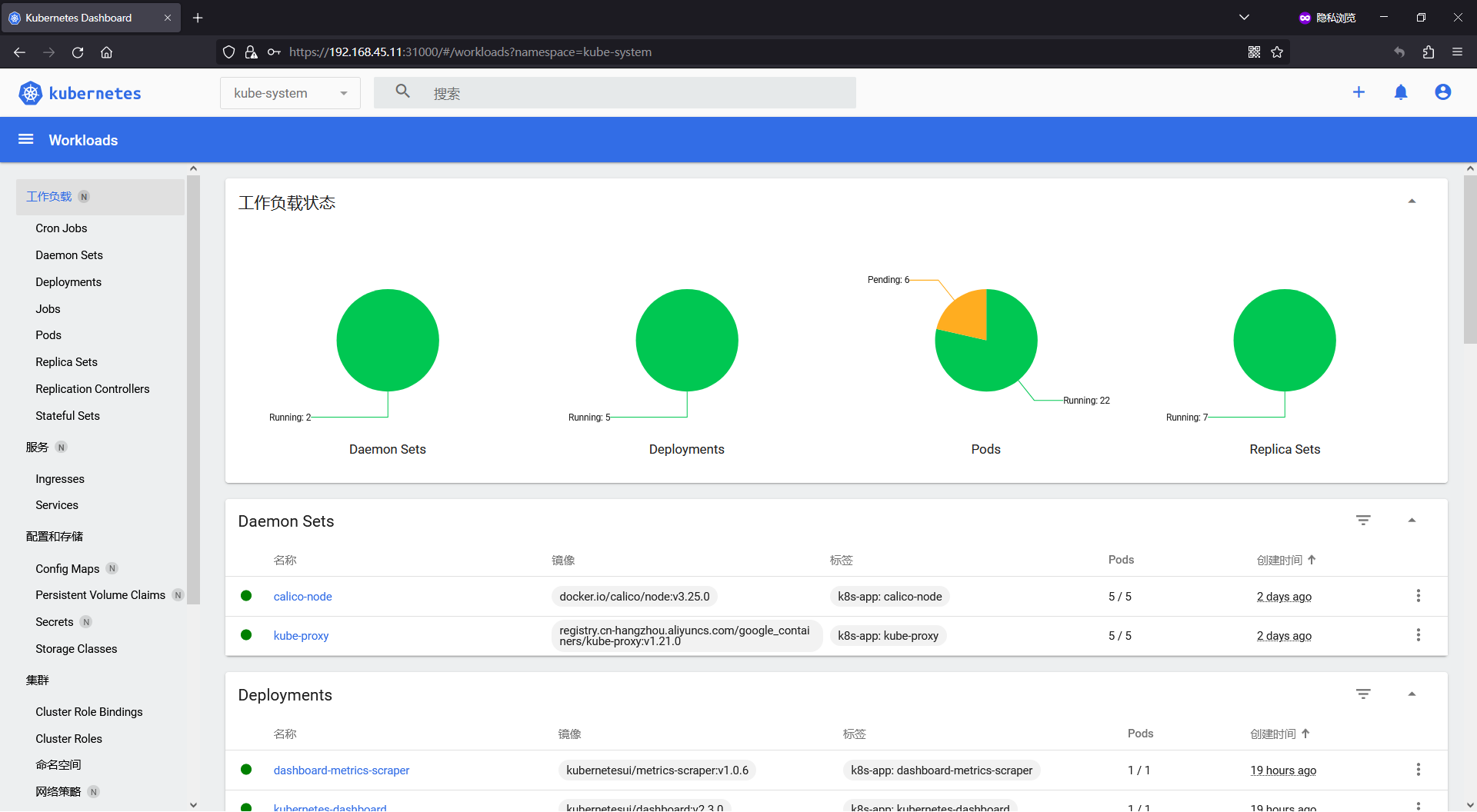Collapse the Daemon Sets card
This screenshot has height=812, width=1477.
click(x=1412, y=521)
